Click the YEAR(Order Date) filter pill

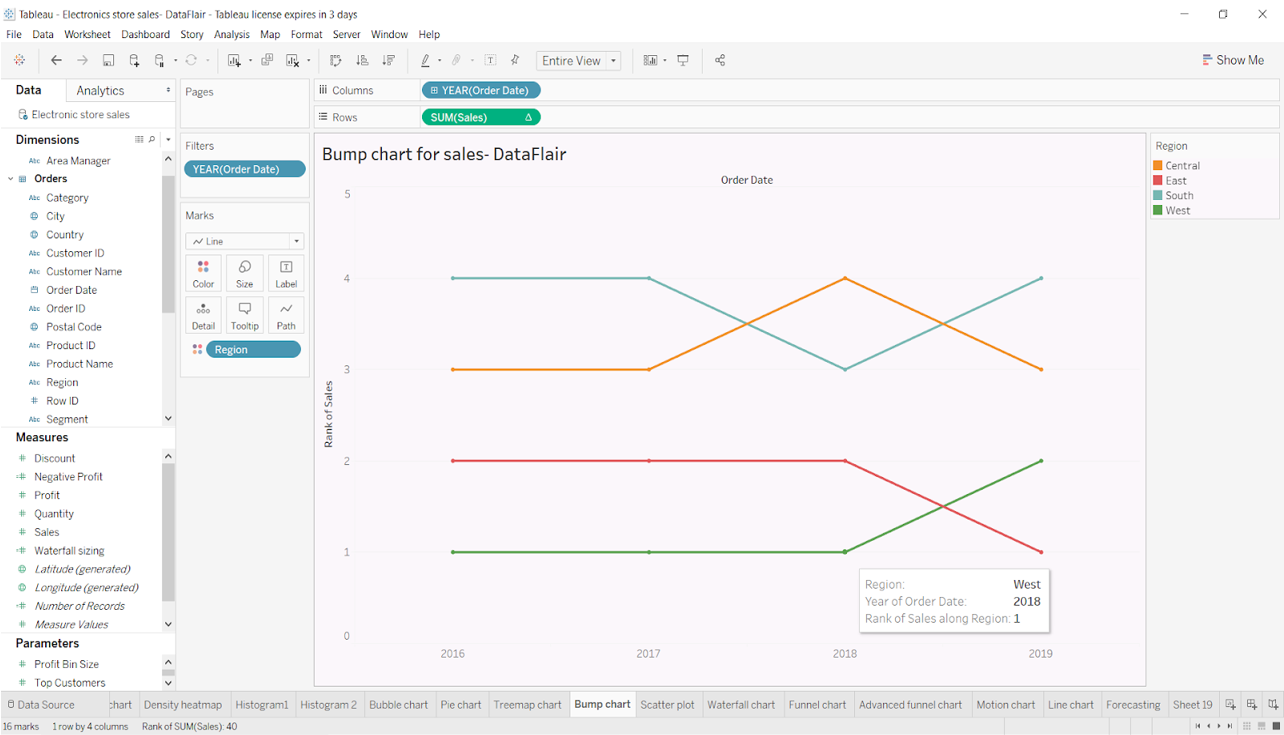(245, 169)
